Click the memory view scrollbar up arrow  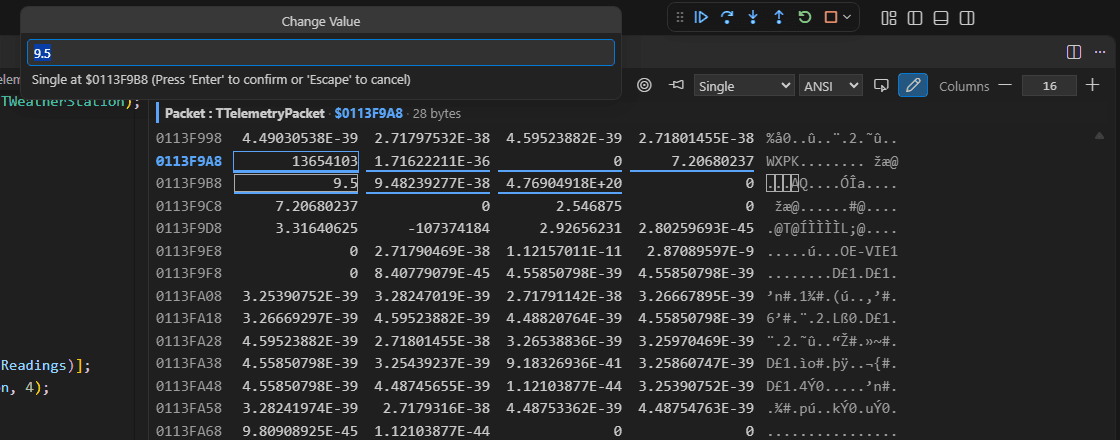[1098, 136]
